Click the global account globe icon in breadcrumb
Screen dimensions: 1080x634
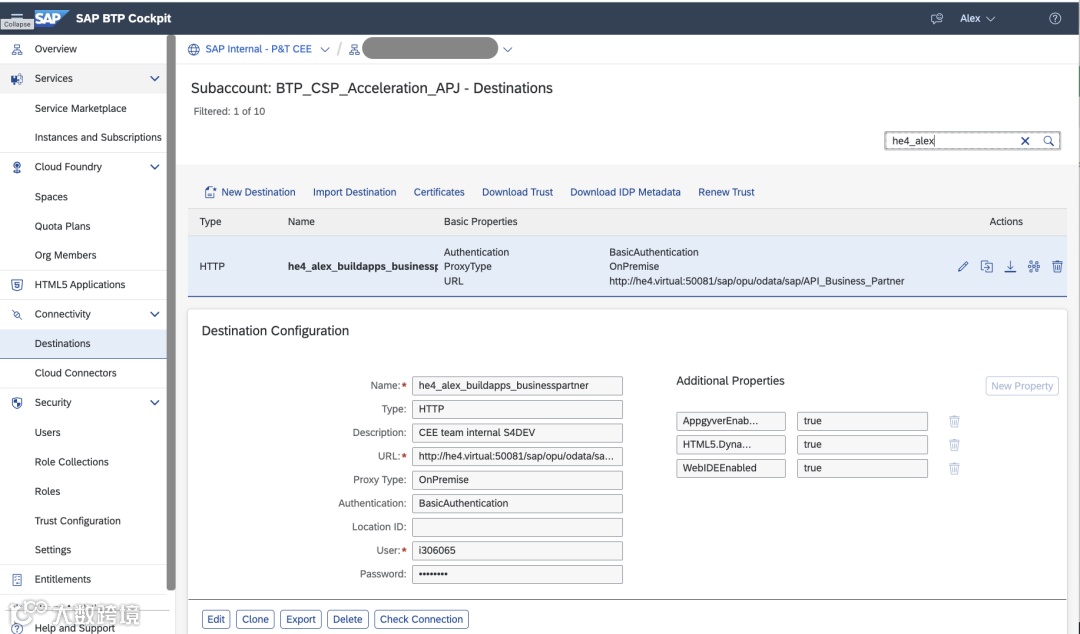tap(194, 49)
